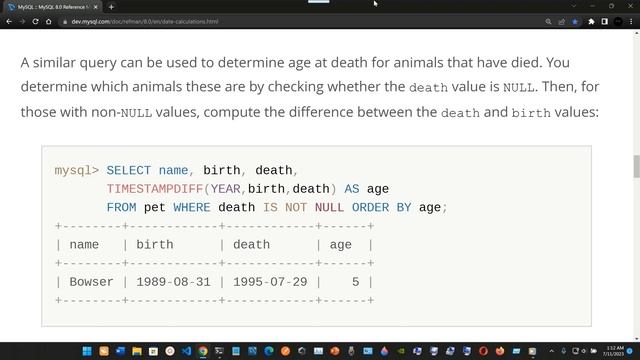Open Microsoft Edge from the taskbar
The height and width of the screenshot is (360, 640).
(x=269, y=351)
